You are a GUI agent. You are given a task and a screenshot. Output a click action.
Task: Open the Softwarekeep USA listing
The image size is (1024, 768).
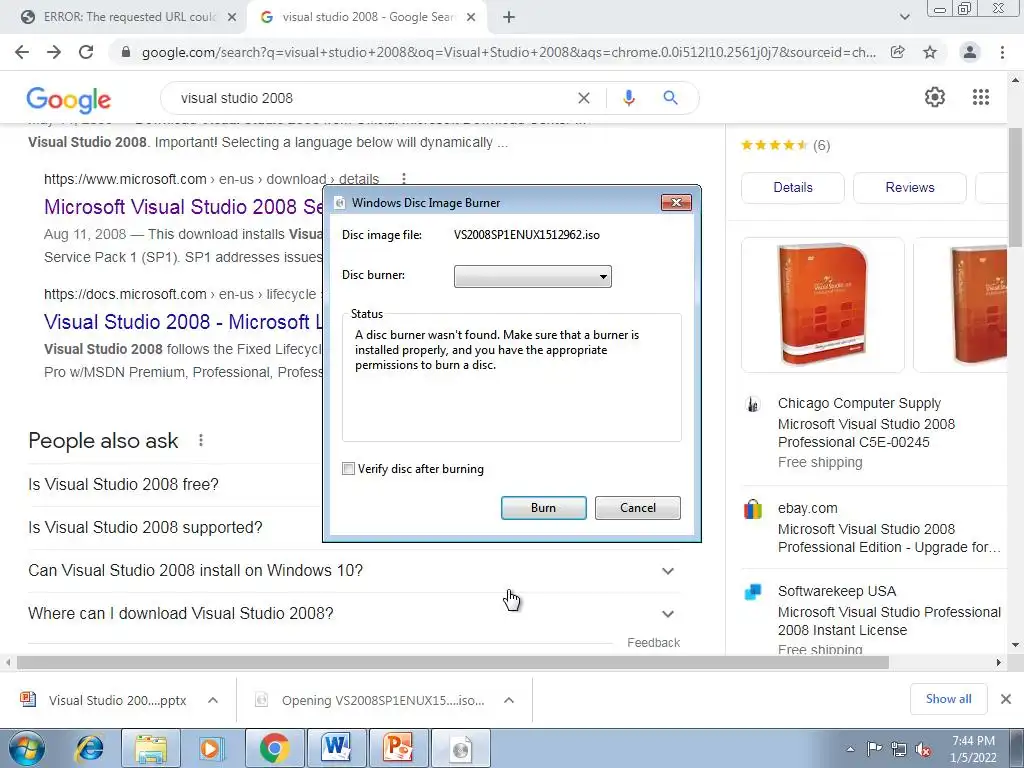pyautogui.click(x=874, y=619)
